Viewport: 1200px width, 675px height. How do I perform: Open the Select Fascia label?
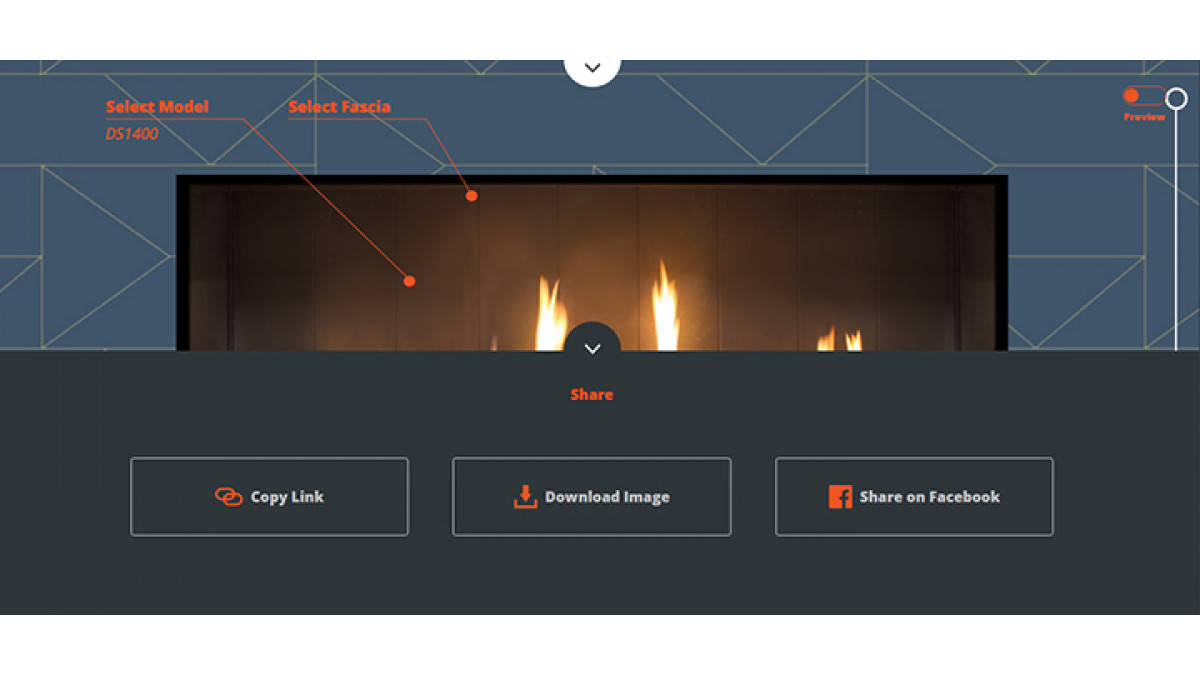point(339,107)
